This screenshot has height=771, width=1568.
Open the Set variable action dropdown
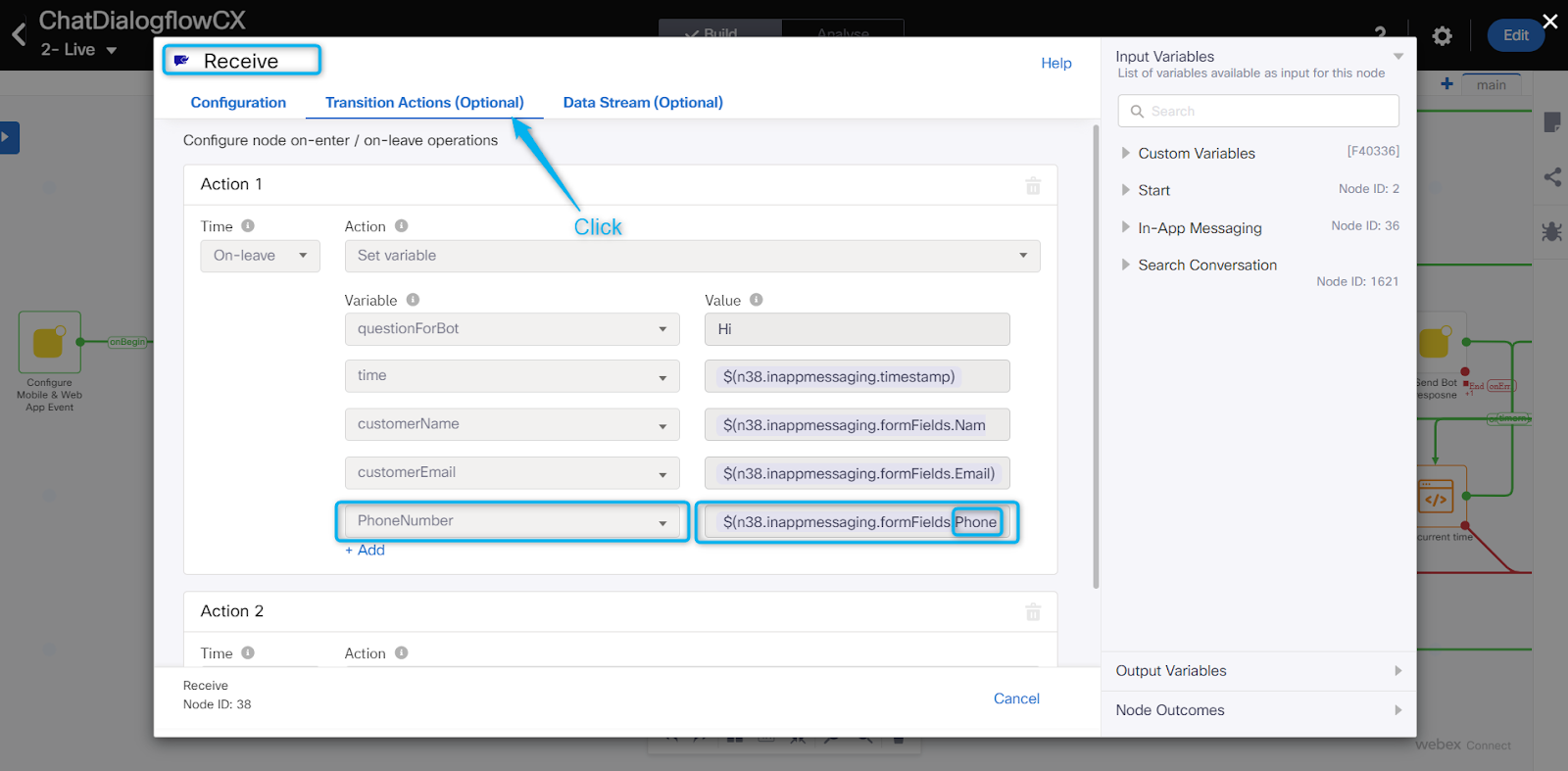[x=692, y=256]
